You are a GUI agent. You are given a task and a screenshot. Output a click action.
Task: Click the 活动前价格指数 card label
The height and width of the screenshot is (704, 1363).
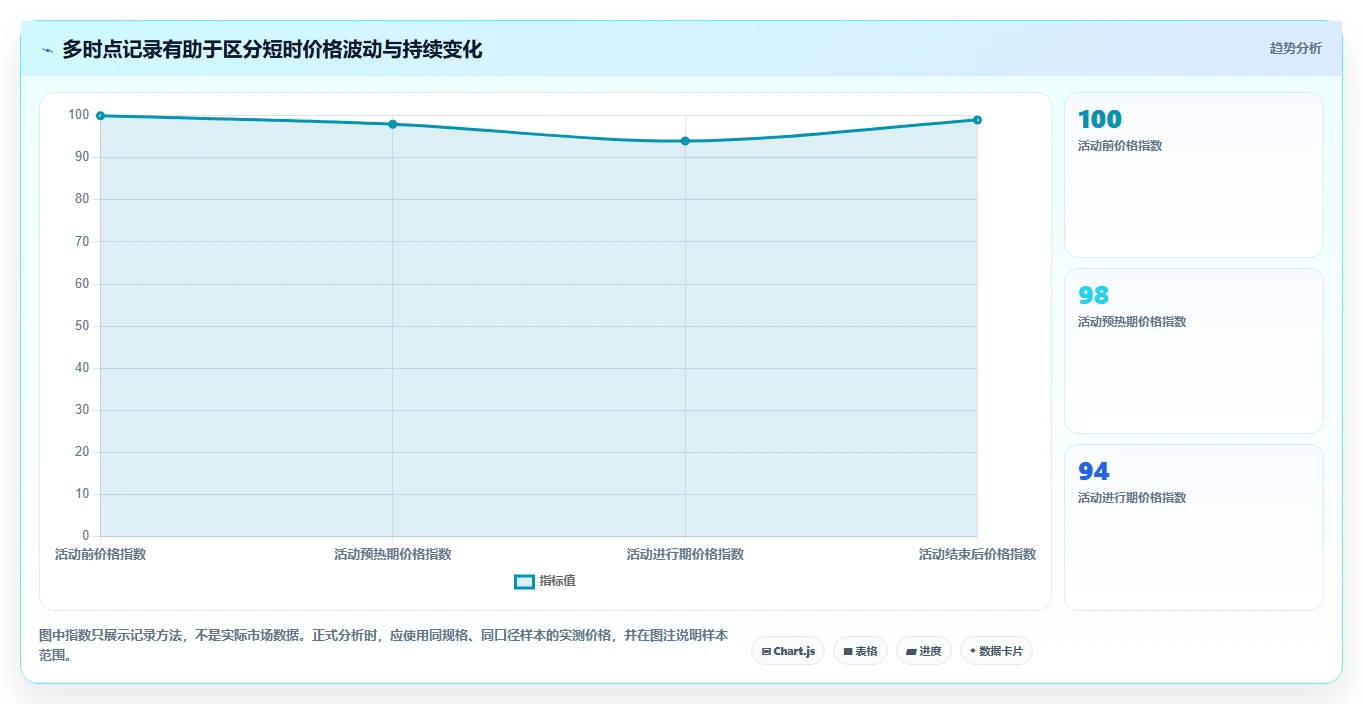(1120, 146)
